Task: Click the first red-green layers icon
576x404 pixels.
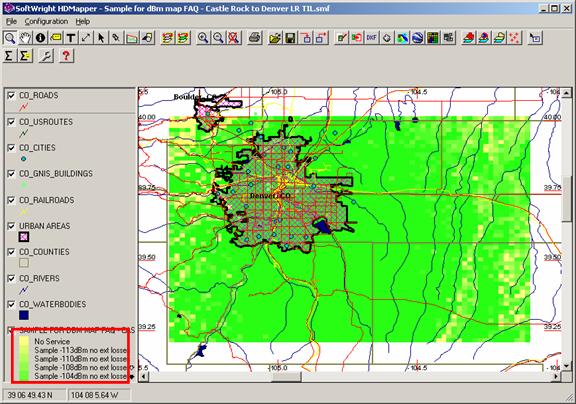Action: (x=168, y=38)
